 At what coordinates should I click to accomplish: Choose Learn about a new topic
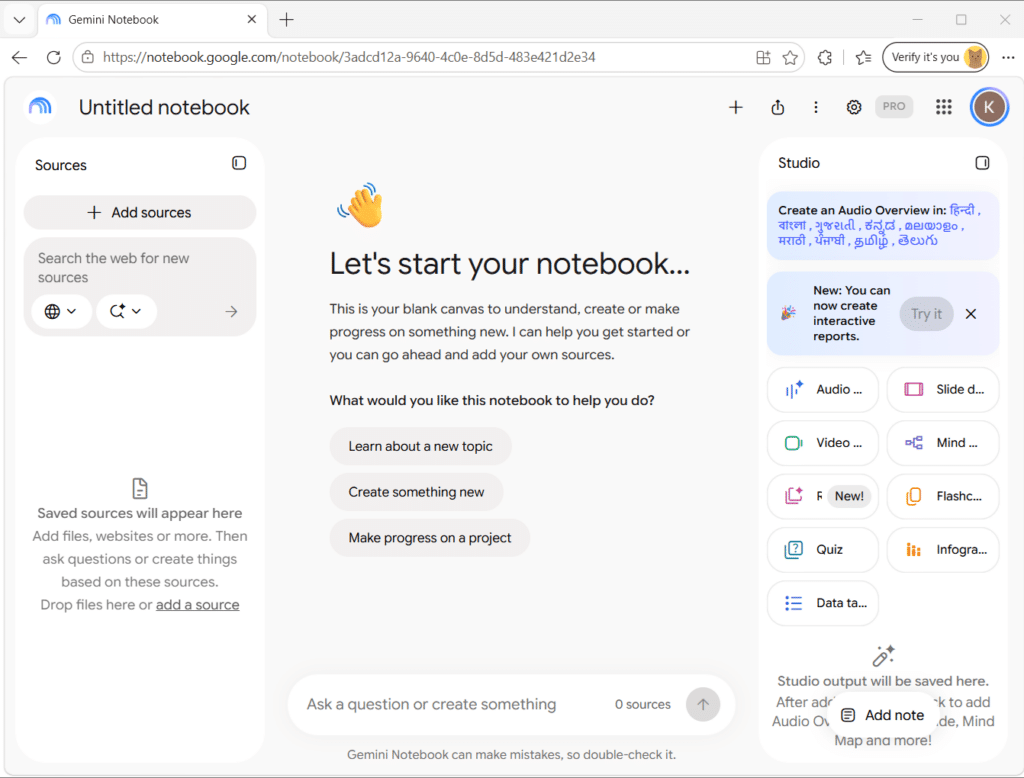point(421,446)
